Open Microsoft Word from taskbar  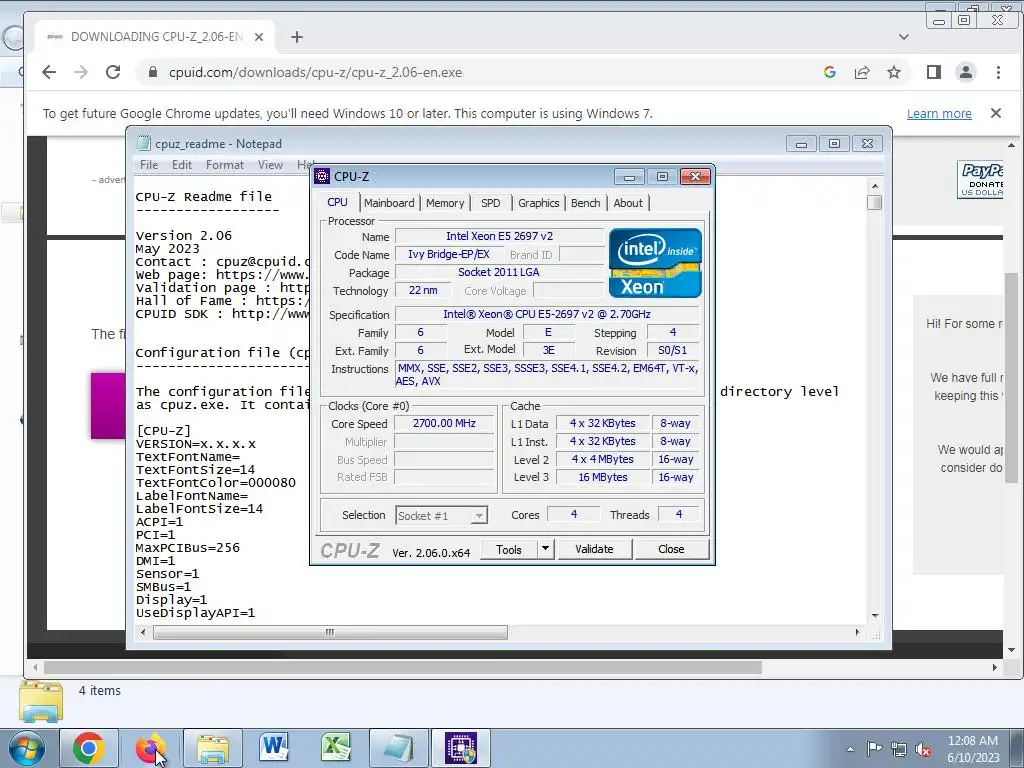pos(274,748)
